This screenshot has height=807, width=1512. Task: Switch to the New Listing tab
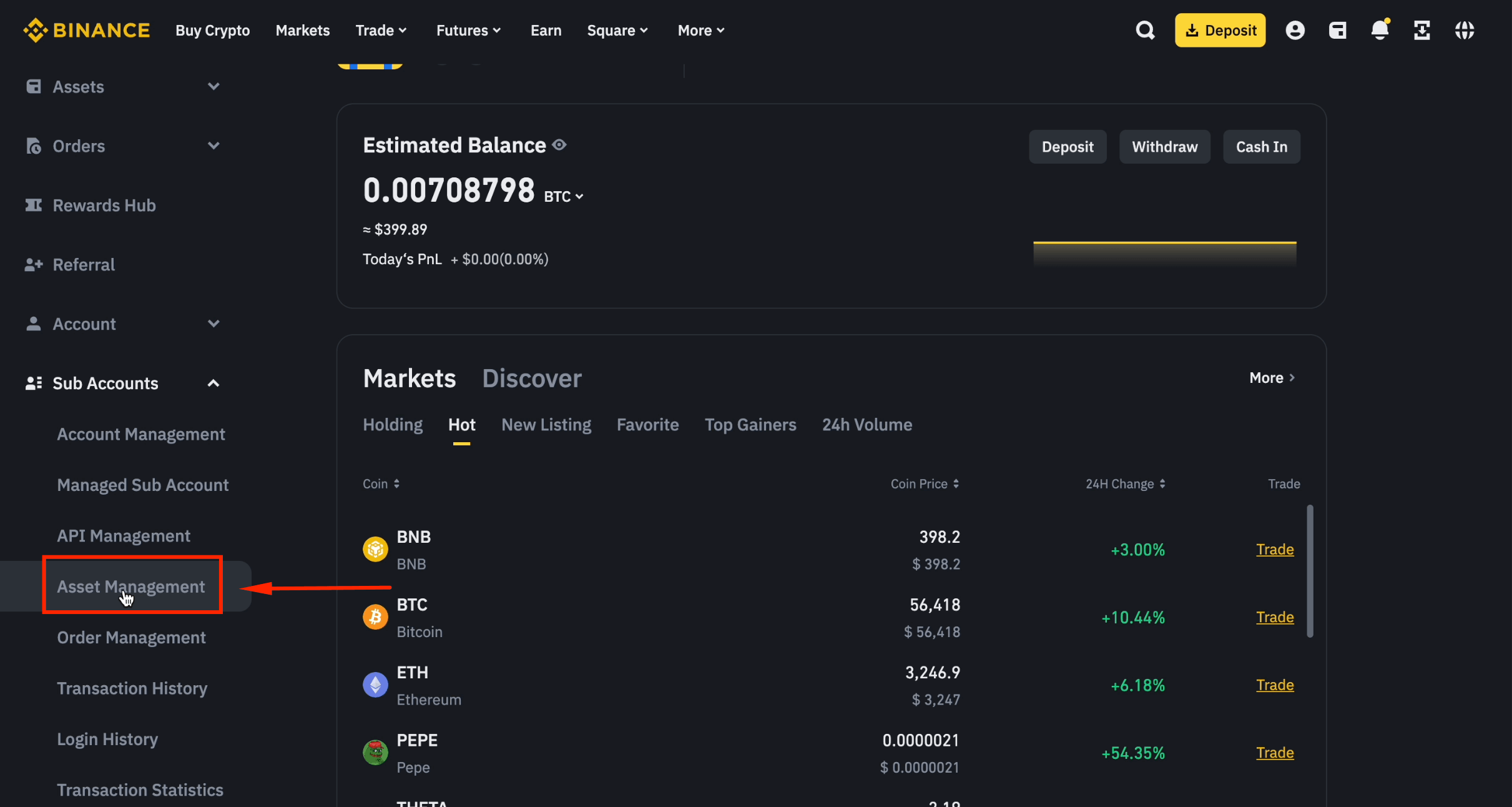(x=546, y=424)
